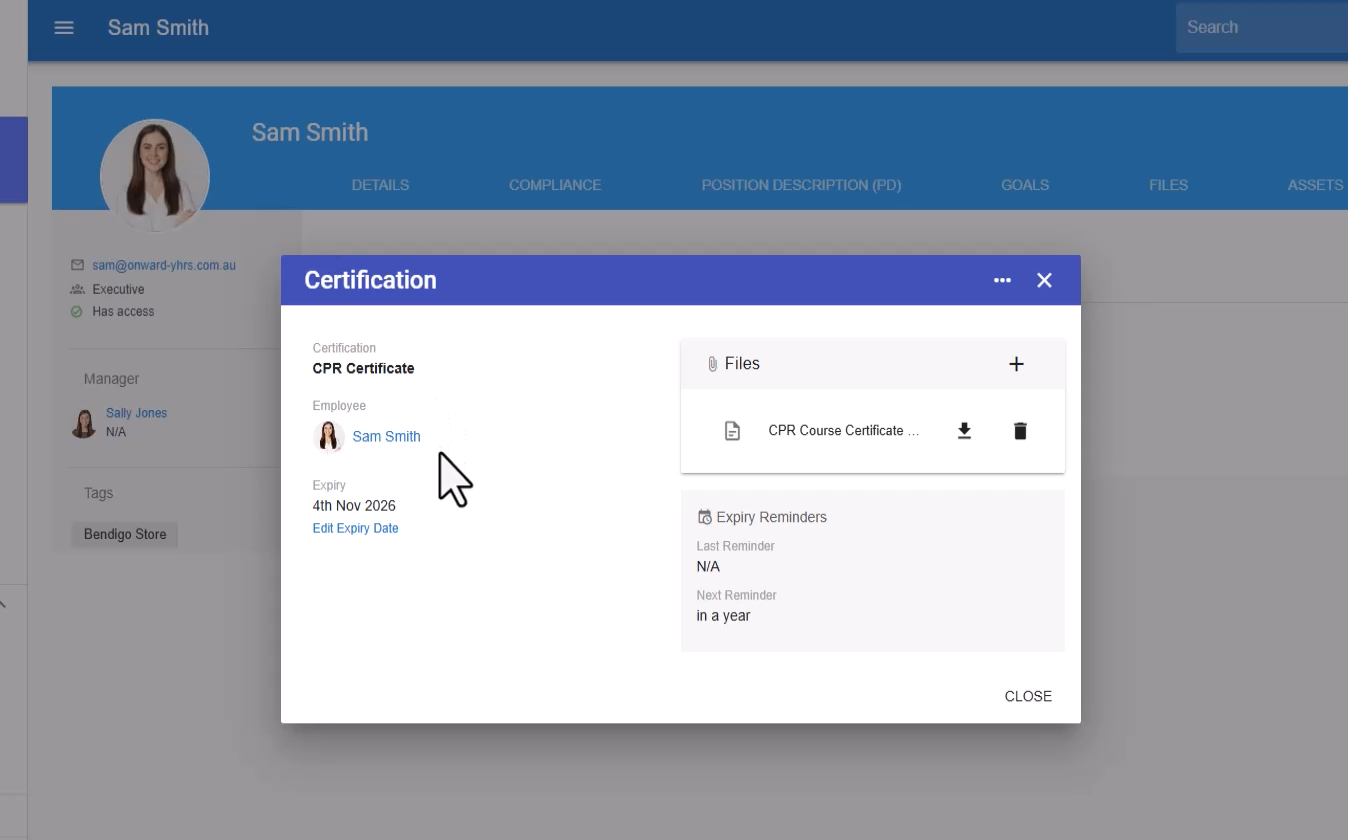Click the envelope icon beside the email address
The height and width of the screenshot is (840, 1348).
[77, 265]
